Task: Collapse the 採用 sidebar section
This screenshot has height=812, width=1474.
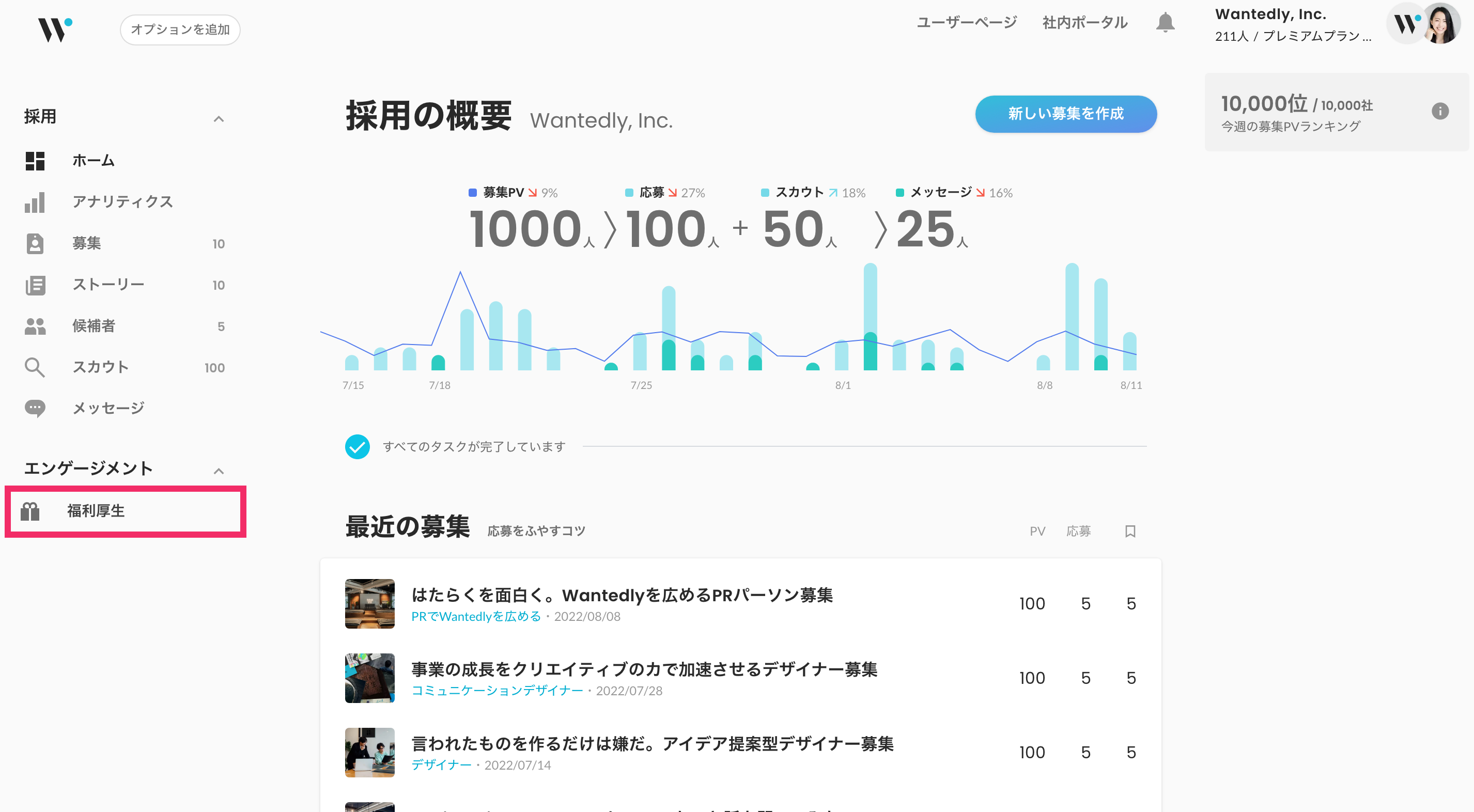Action: coord(219,118)
